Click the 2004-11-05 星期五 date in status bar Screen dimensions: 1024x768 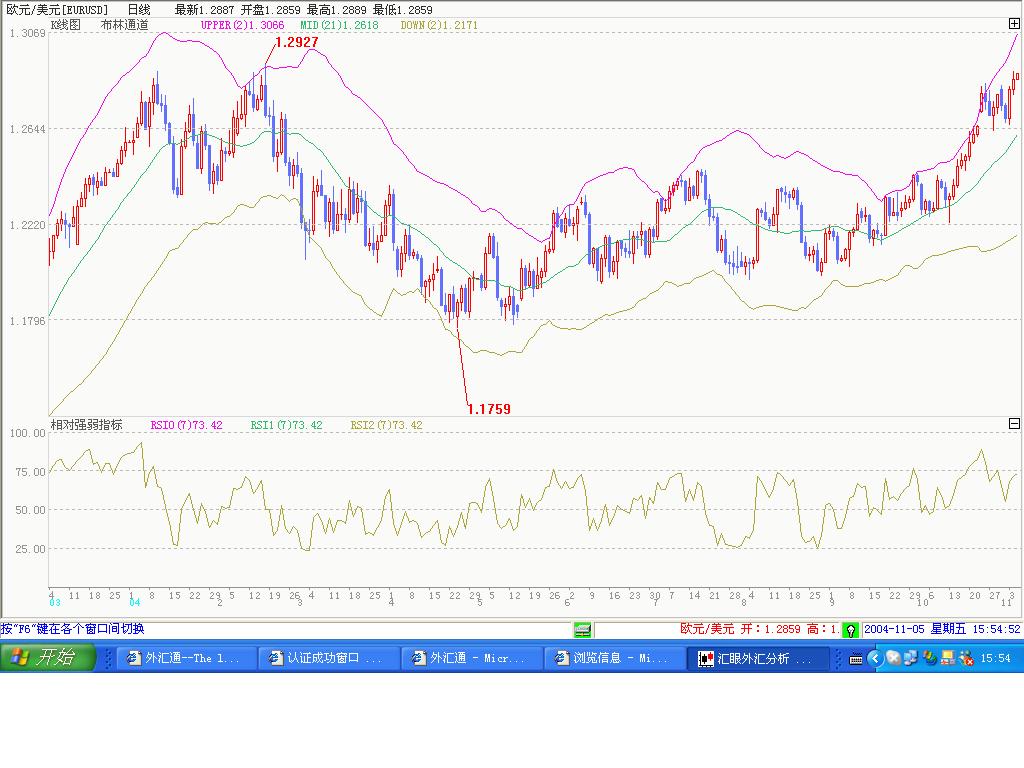click(x=915, y=630)
